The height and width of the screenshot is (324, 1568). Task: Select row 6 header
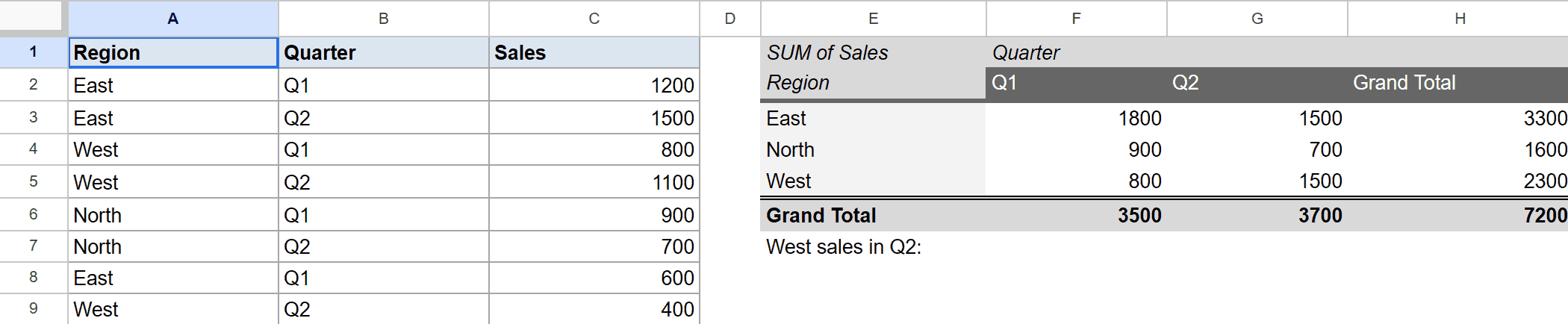(x=34, y=214)
